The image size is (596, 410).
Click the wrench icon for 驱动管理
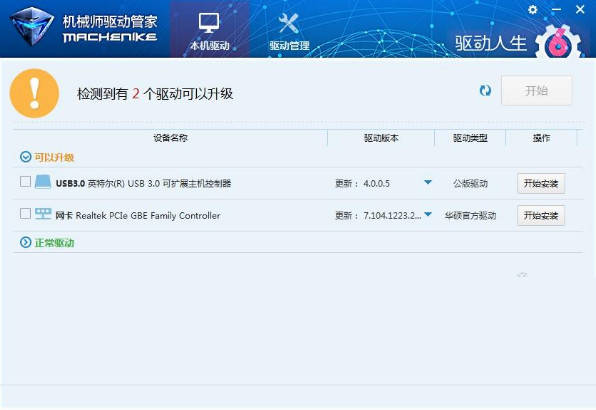point(288,23)
